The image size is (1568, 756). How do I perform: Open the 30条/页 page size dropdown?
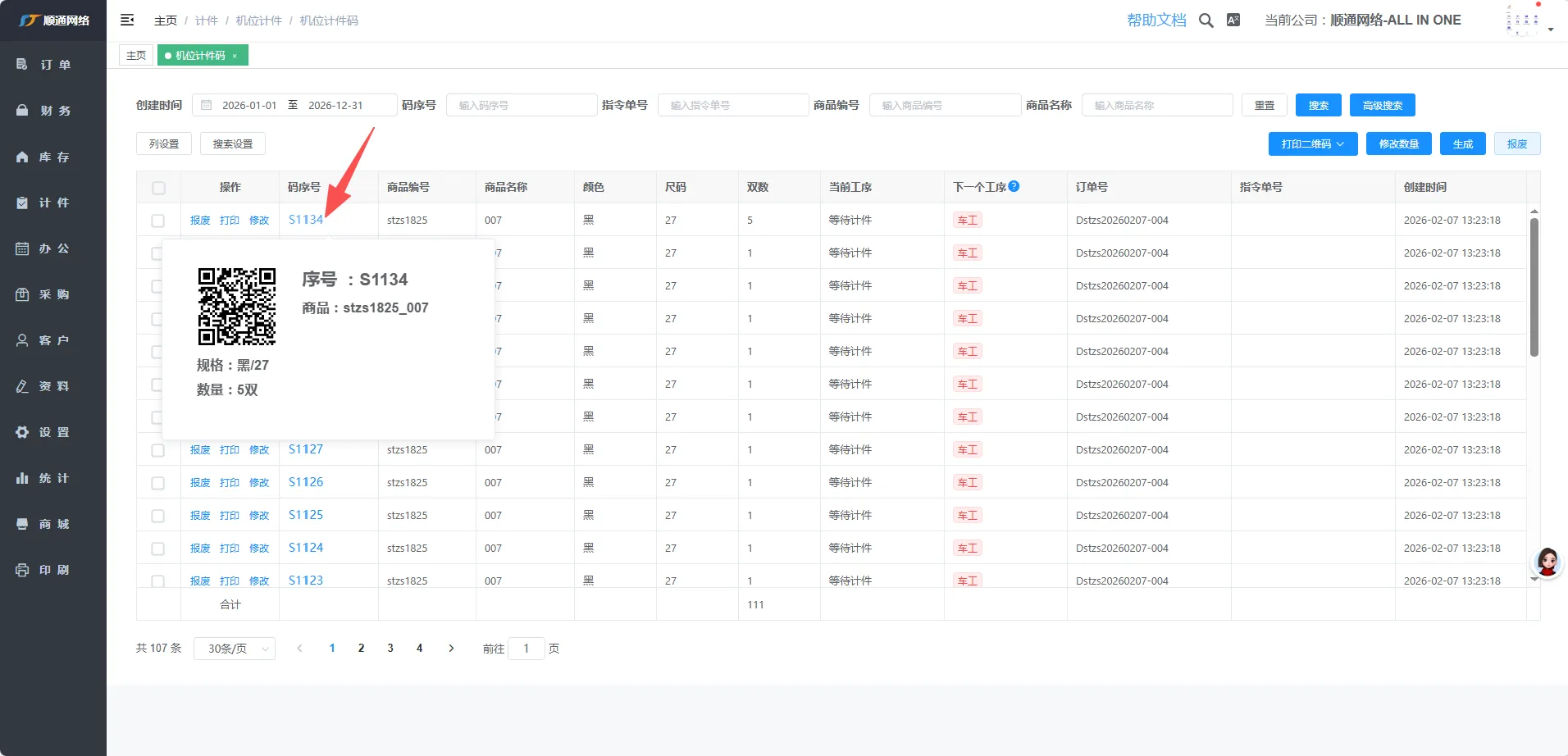[x=235, y=649]
